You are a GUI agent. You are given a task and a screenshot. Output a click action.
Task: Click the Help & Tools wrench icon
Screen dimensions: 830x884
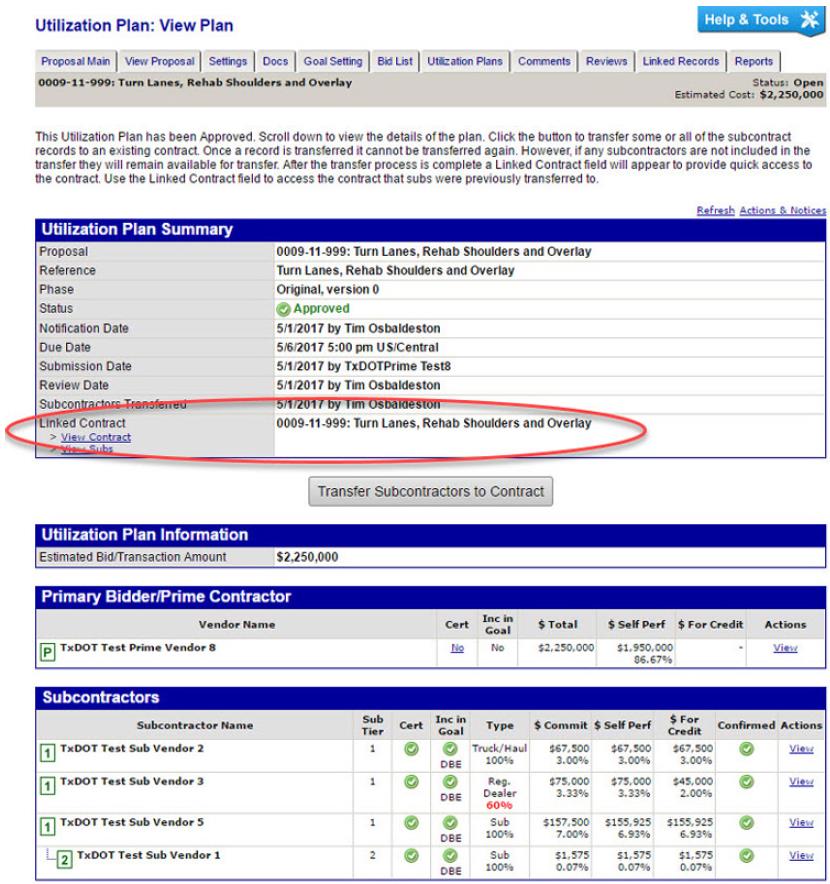[808, 20]
